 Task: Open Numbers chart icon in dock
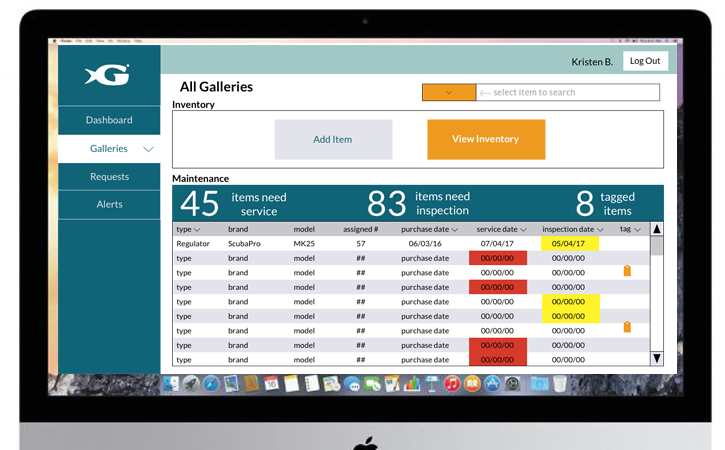[412, 384]
